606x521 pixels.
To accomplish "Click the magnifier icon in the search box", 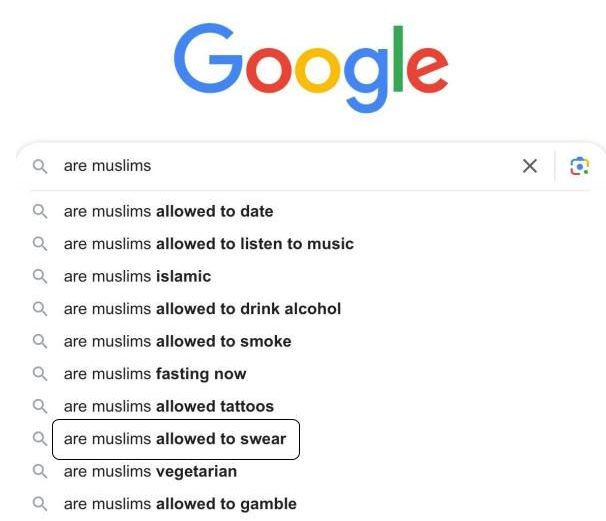I will (40, 166).
